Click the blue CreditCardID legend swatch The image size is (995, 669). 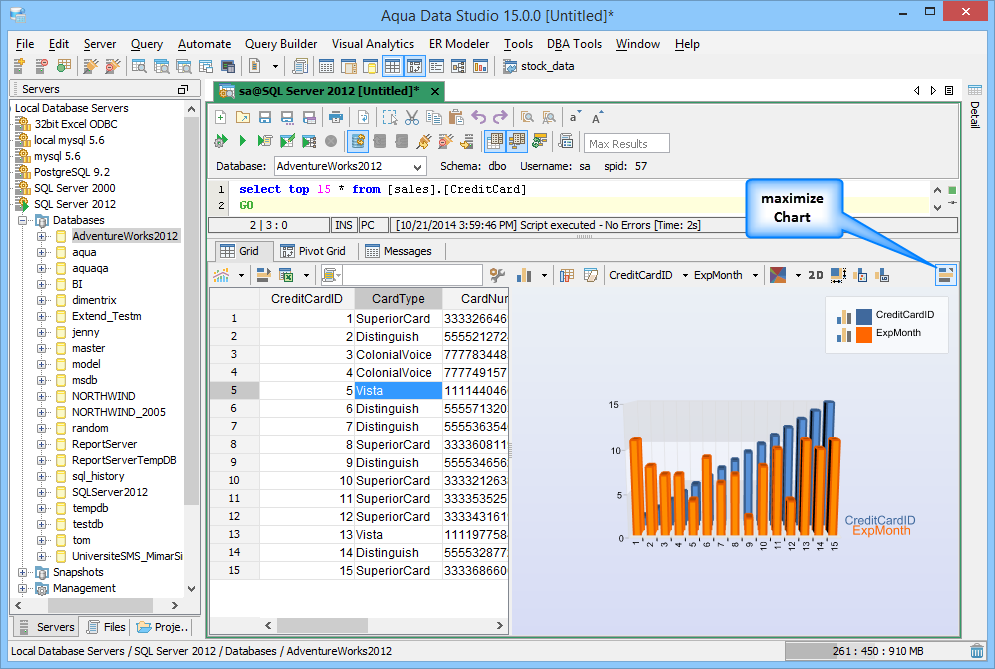(x=864, y=315)
